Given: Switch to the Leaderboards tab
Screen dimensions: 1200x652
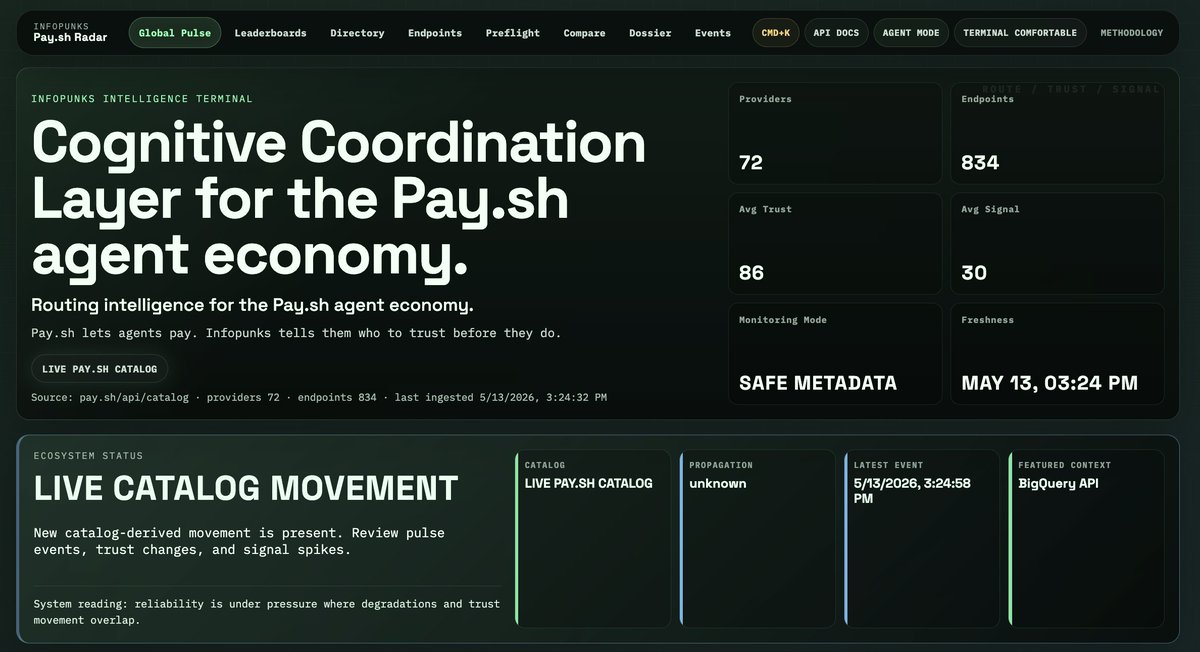Looking at the screenshot, I should coord(270,33).
